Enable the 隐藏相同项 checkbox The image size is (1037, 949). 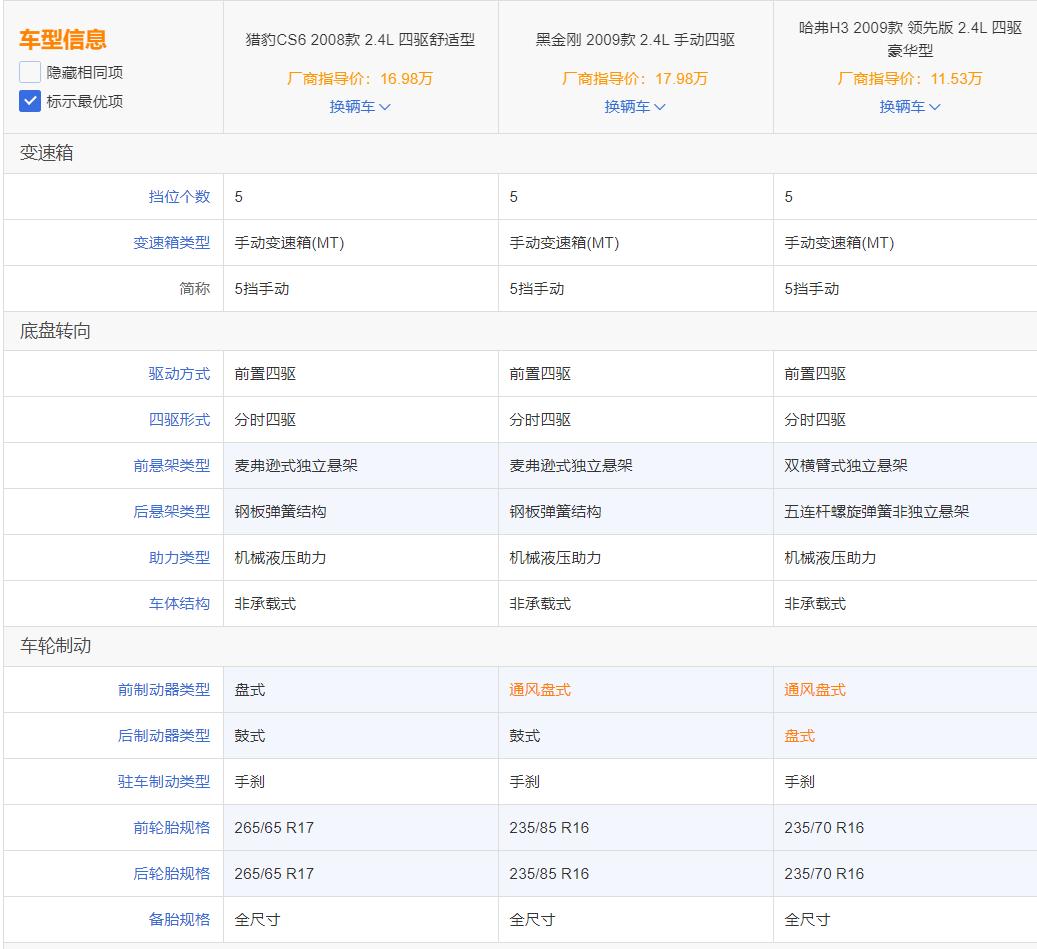[30, 72]
